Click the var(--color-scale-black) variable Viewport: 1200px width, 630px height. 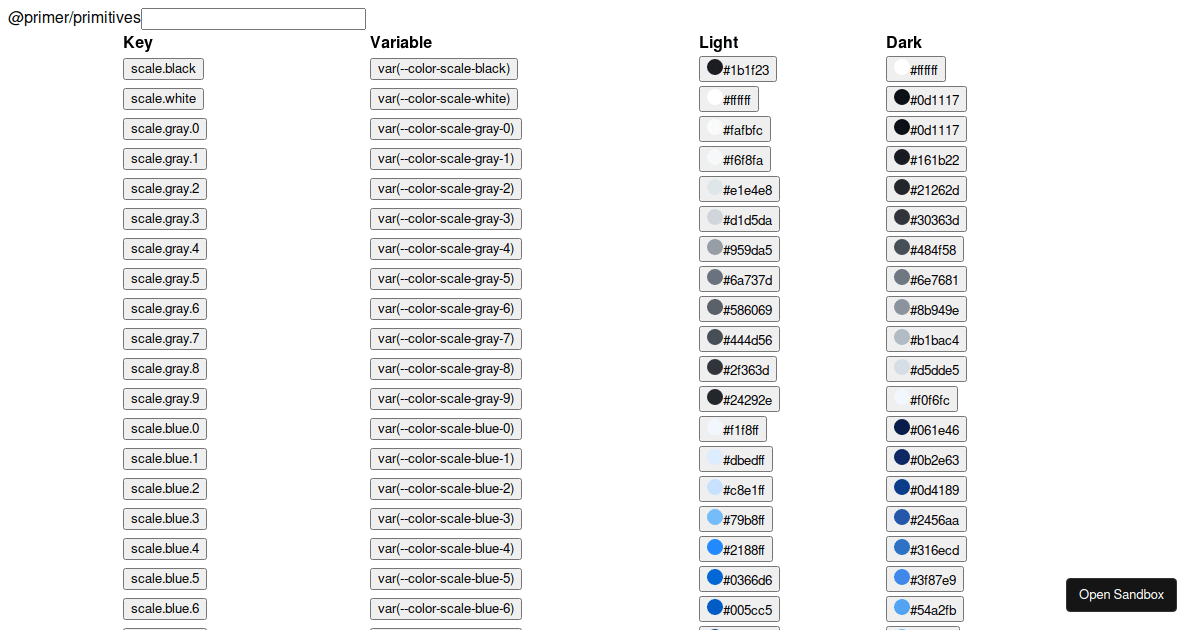coord(444,68)
